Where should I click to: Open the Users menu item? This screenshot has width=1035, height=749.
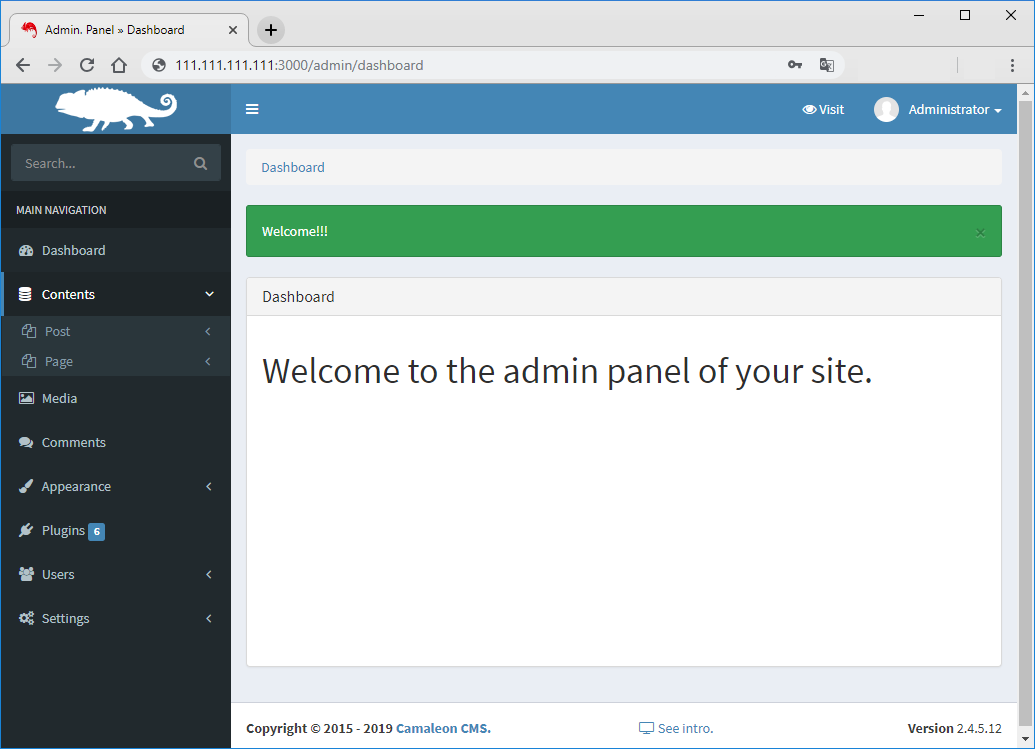pos(58,575)
